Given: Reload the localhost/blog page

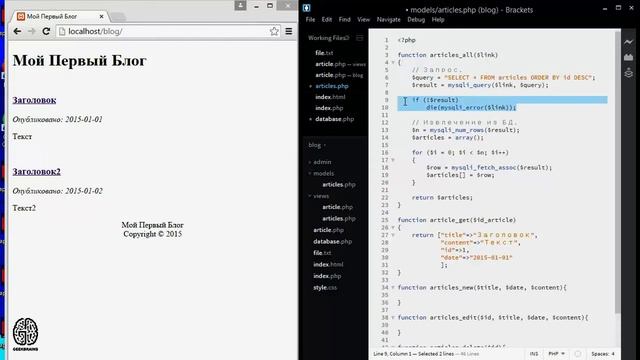Looking at the screenshot, I should (46, 31).
